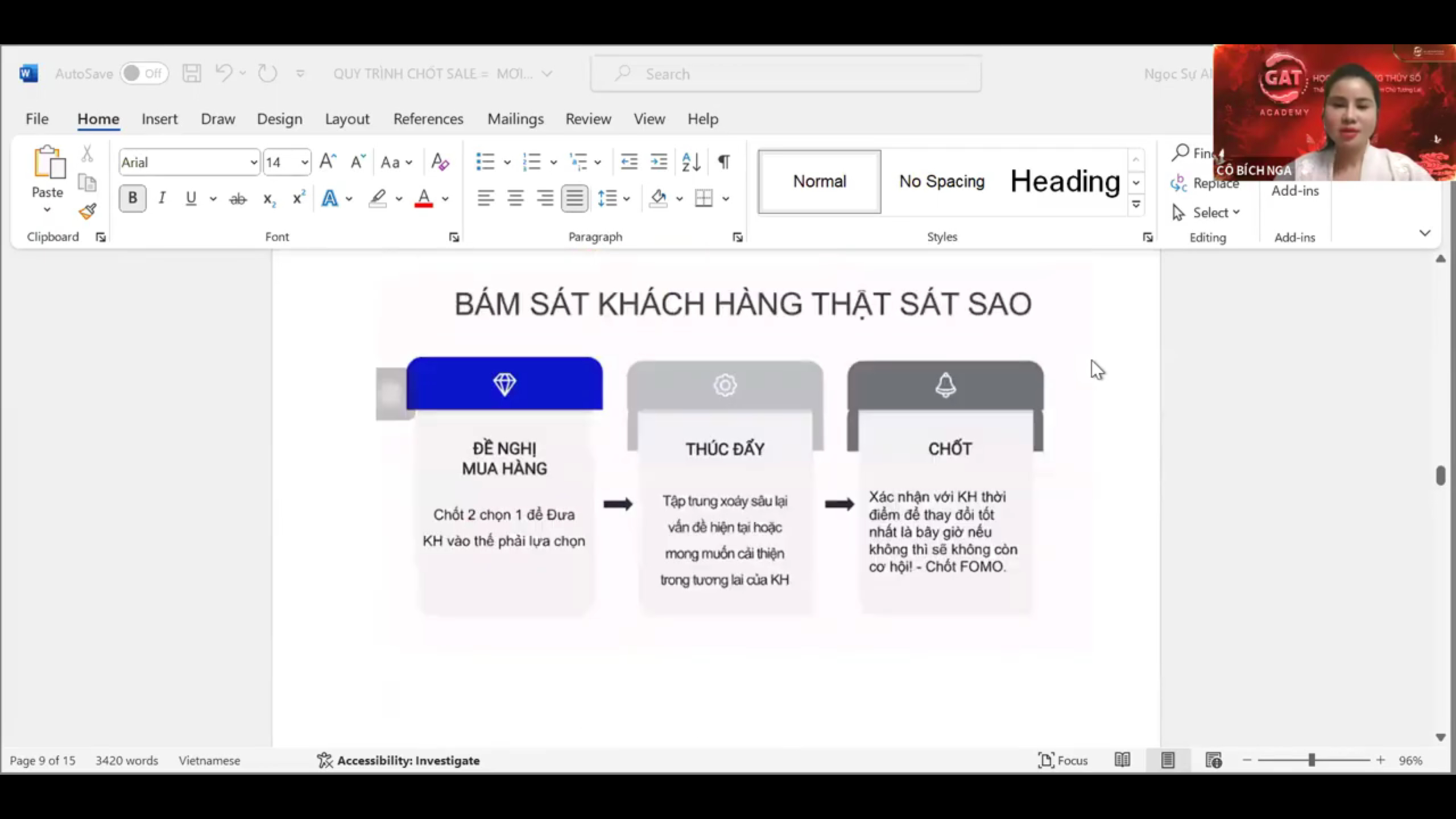1456x819 pixels.
Task: Apply strikethrough formatting
Action: 238,198
